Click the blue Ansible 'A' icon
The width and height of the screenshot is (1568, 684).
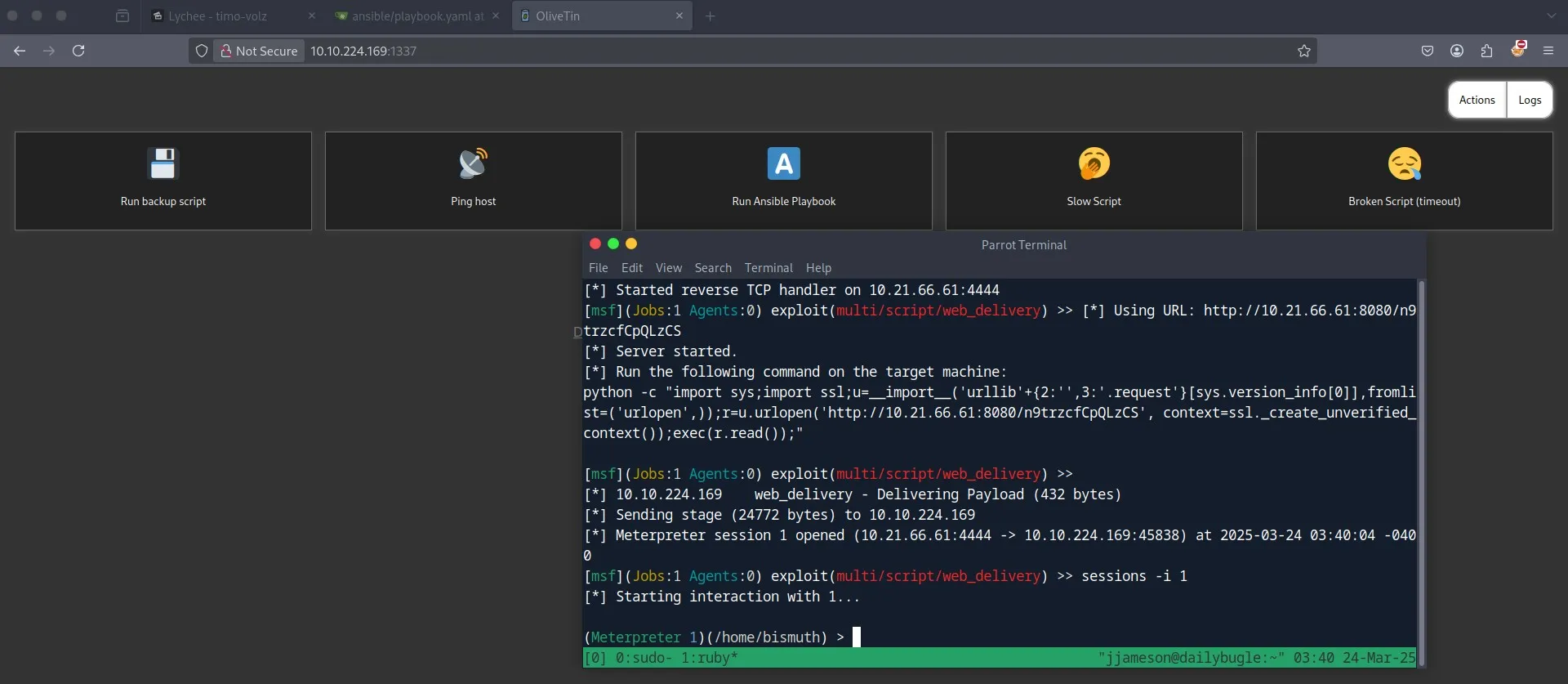coord(784,163)
